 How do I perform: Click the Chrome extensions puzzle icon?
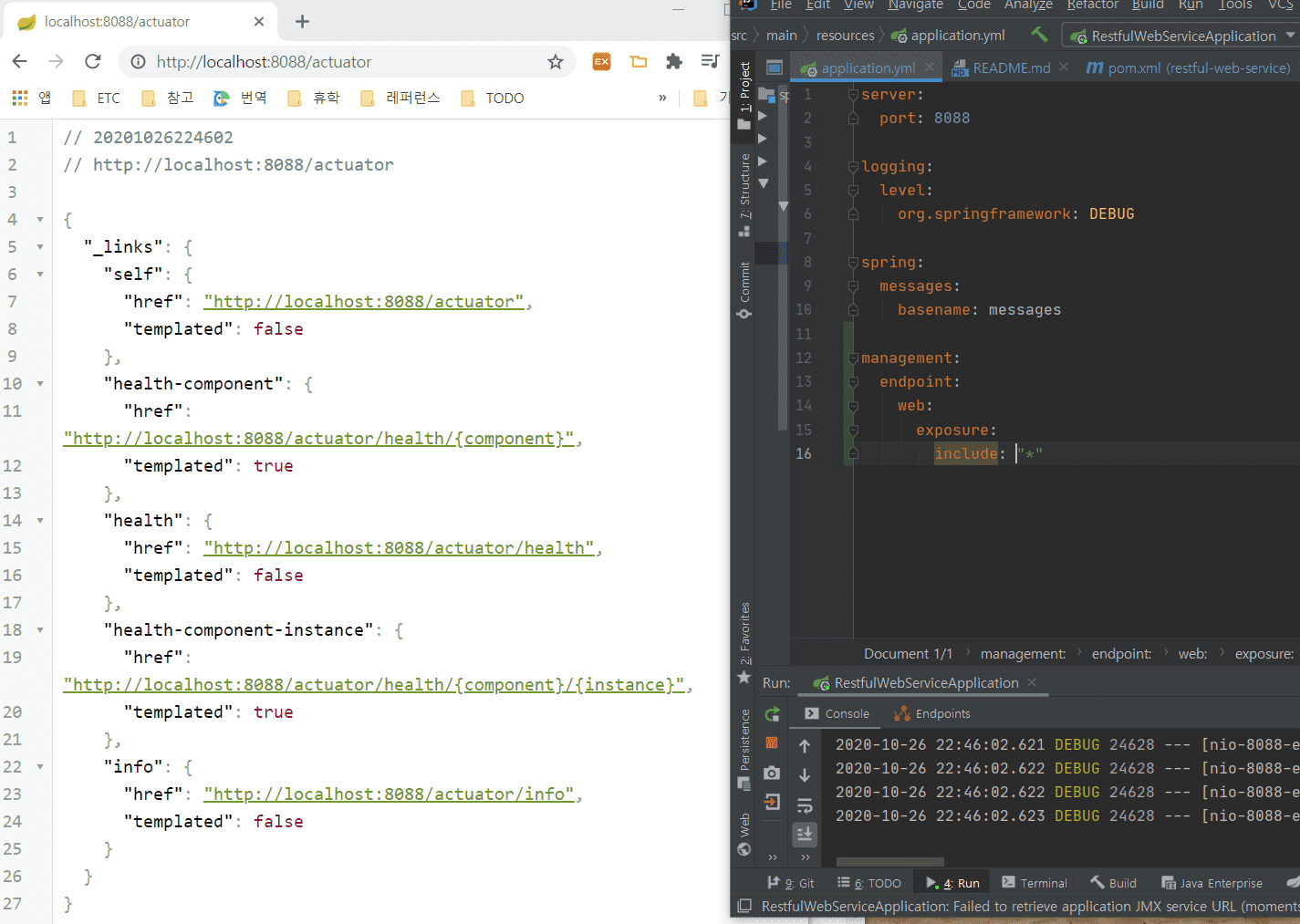674,61
